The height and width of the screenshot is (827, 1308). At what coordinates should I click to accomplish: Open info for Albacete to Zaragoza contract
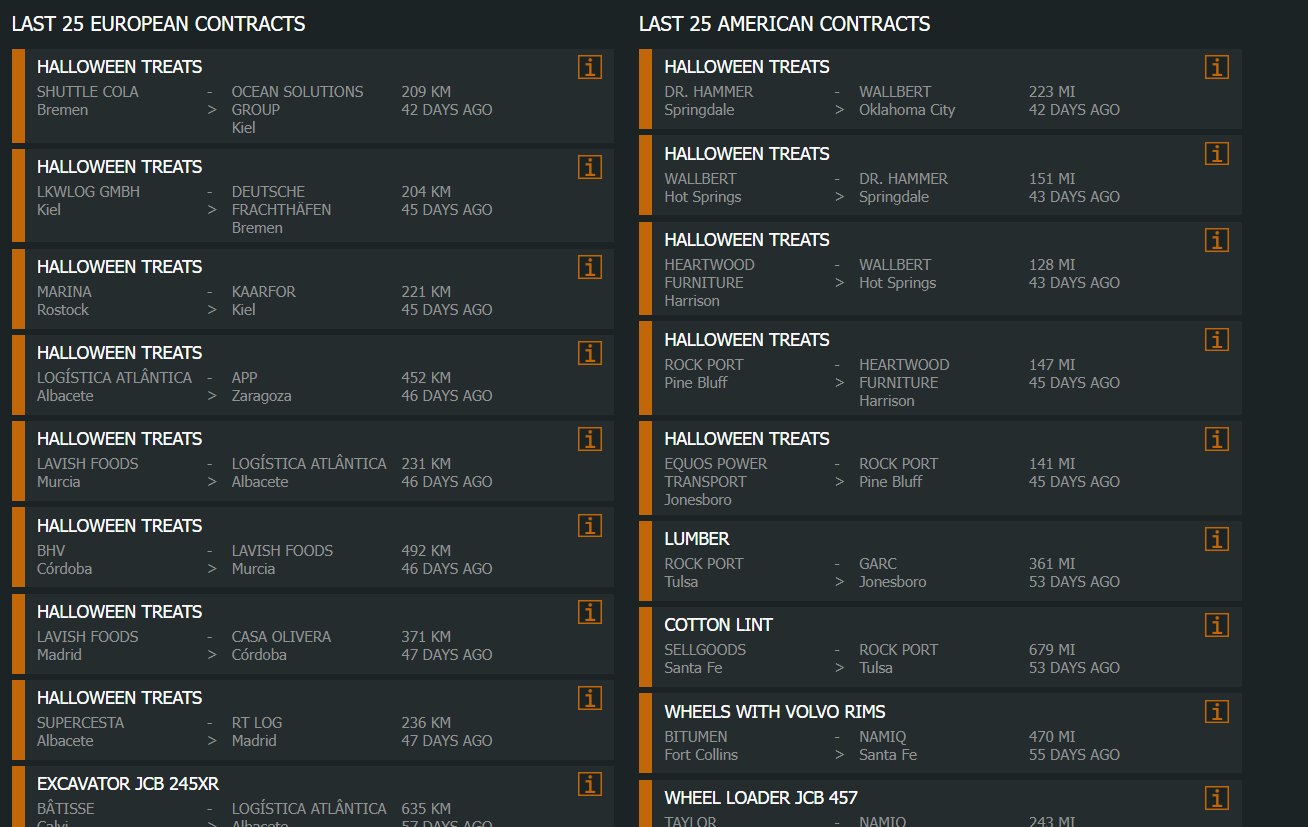590,353
